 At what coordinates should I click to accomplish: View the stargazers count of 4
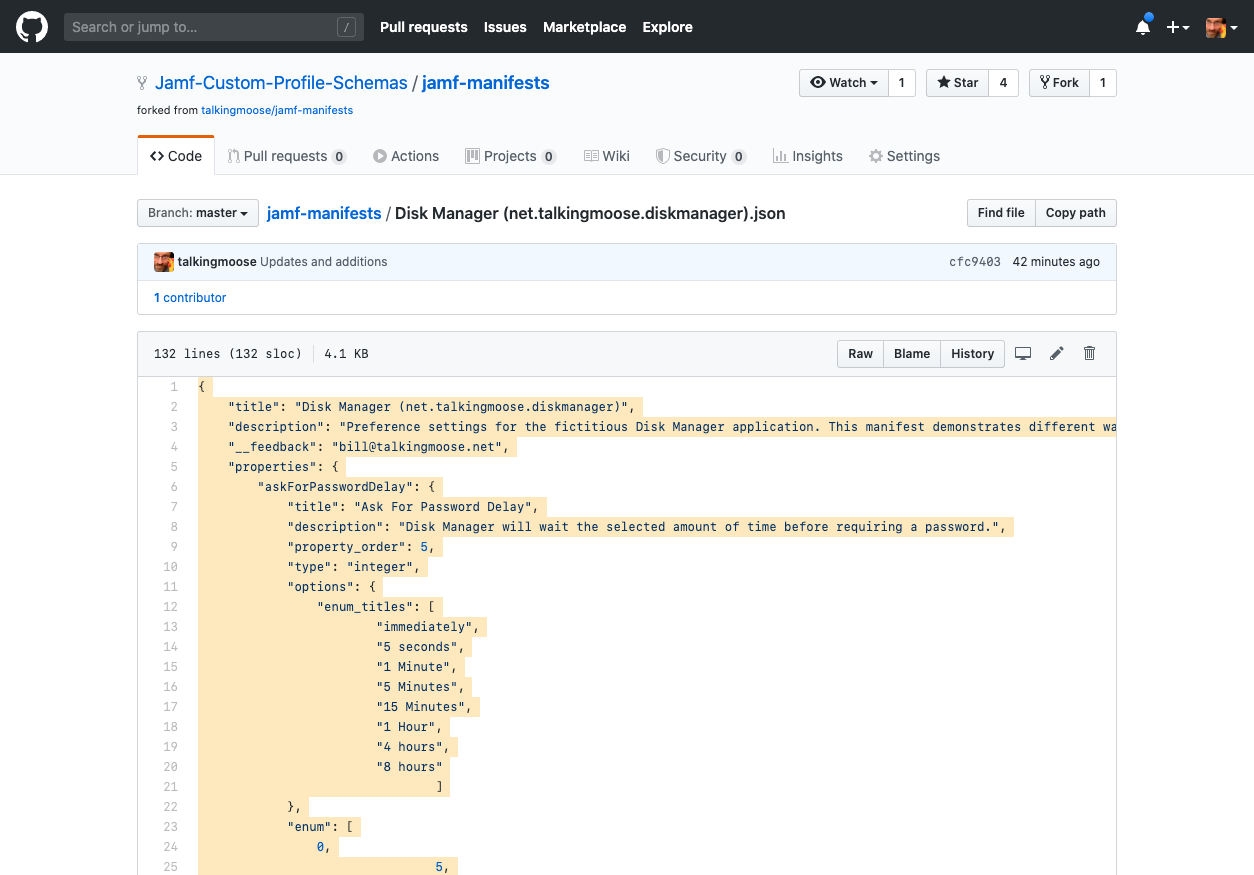tap(1004, 83)
